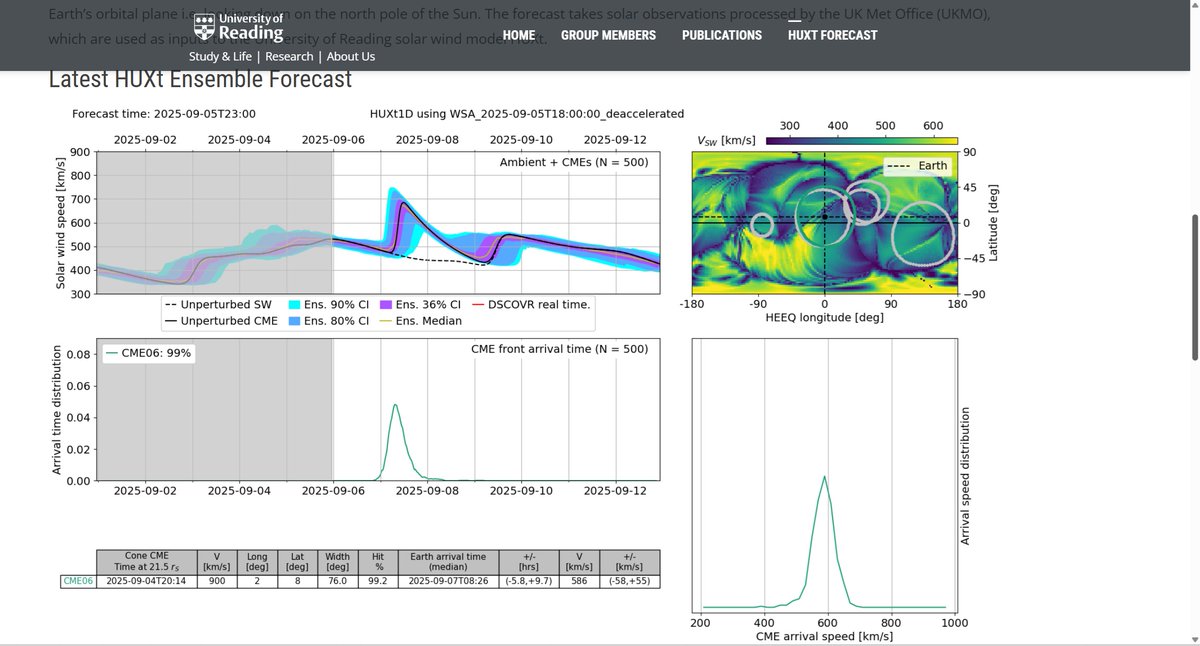Viewport: 1200px width, 646px height.
Task: Select the CME06 row in the forecast table
Action: click(79, 580)
